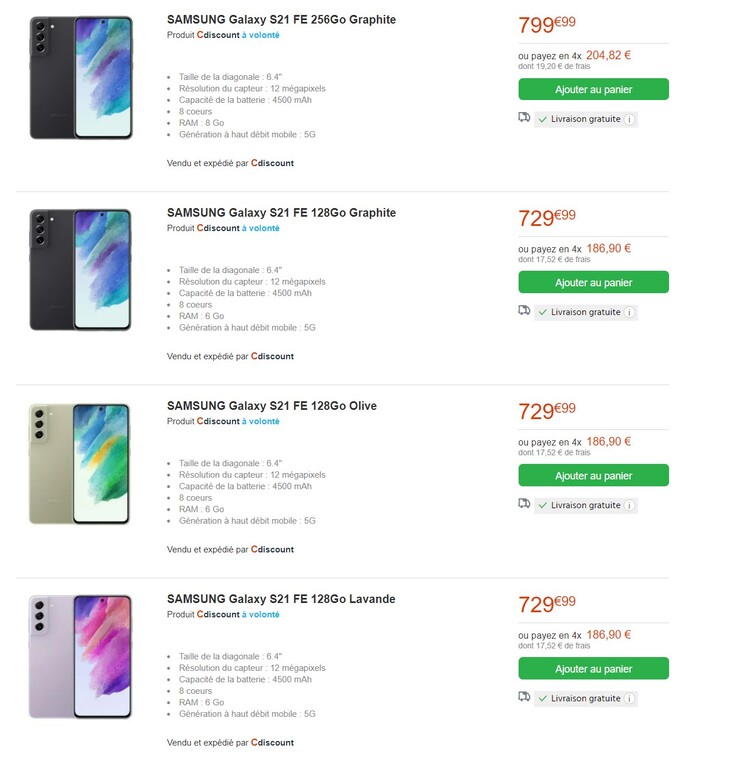Add Galaxy S21 FE 128Go Lavande to cart
The height and width of the screenshot is (768, 738).
(593, 668)
